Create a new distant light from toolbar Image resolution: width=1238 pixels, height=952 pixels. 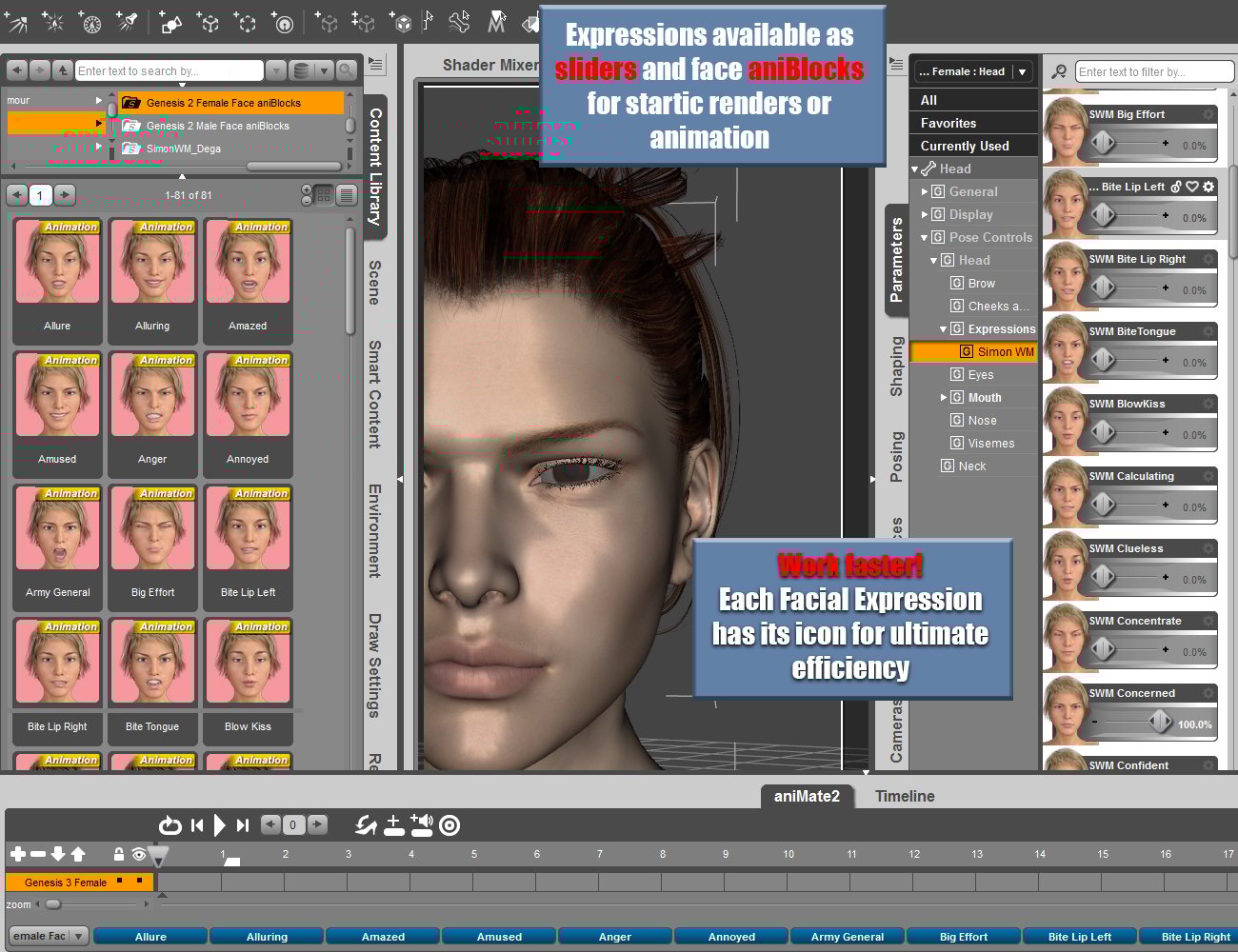coord(19,21)
